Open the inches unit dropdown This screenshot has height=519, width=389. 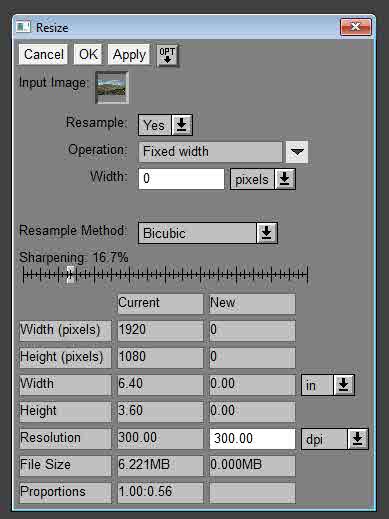(328, 385)
